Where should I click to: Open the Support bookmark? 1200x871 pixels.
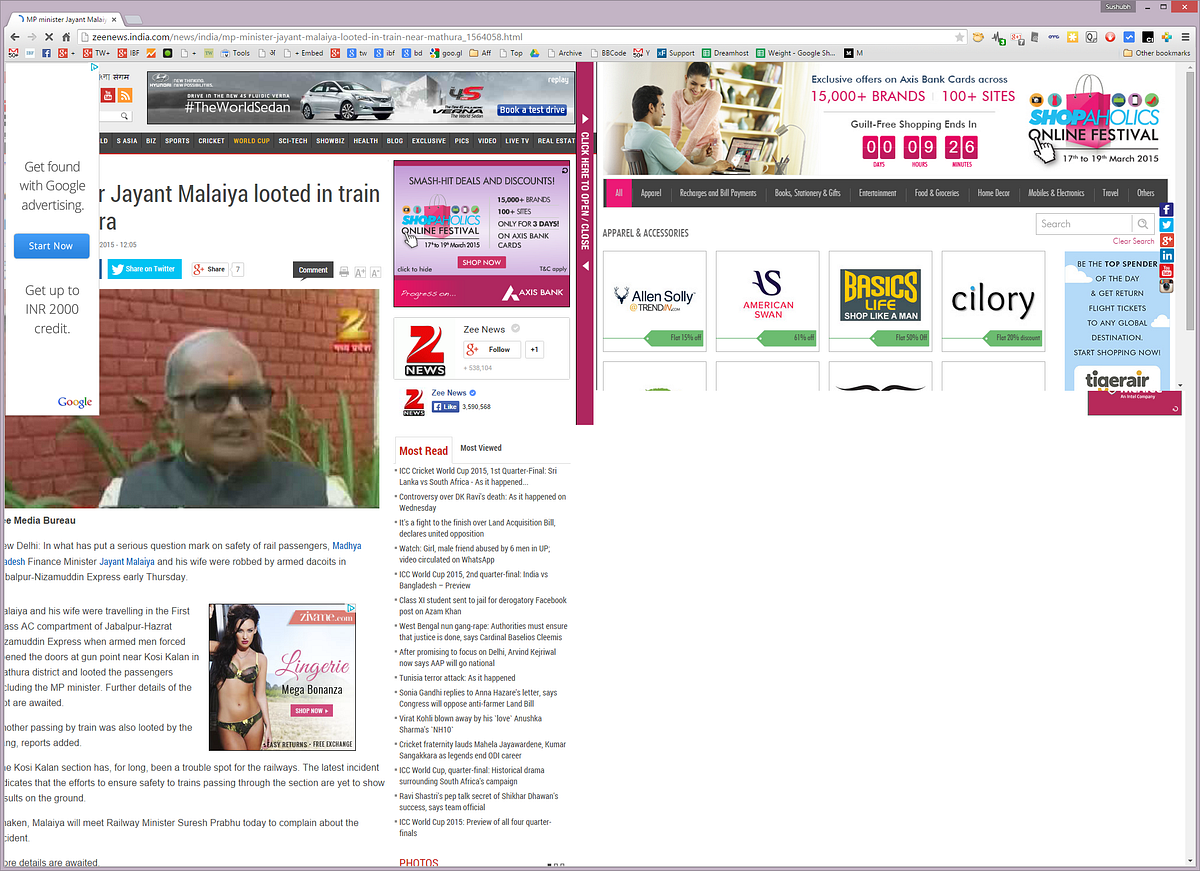[x=676, y=53]
